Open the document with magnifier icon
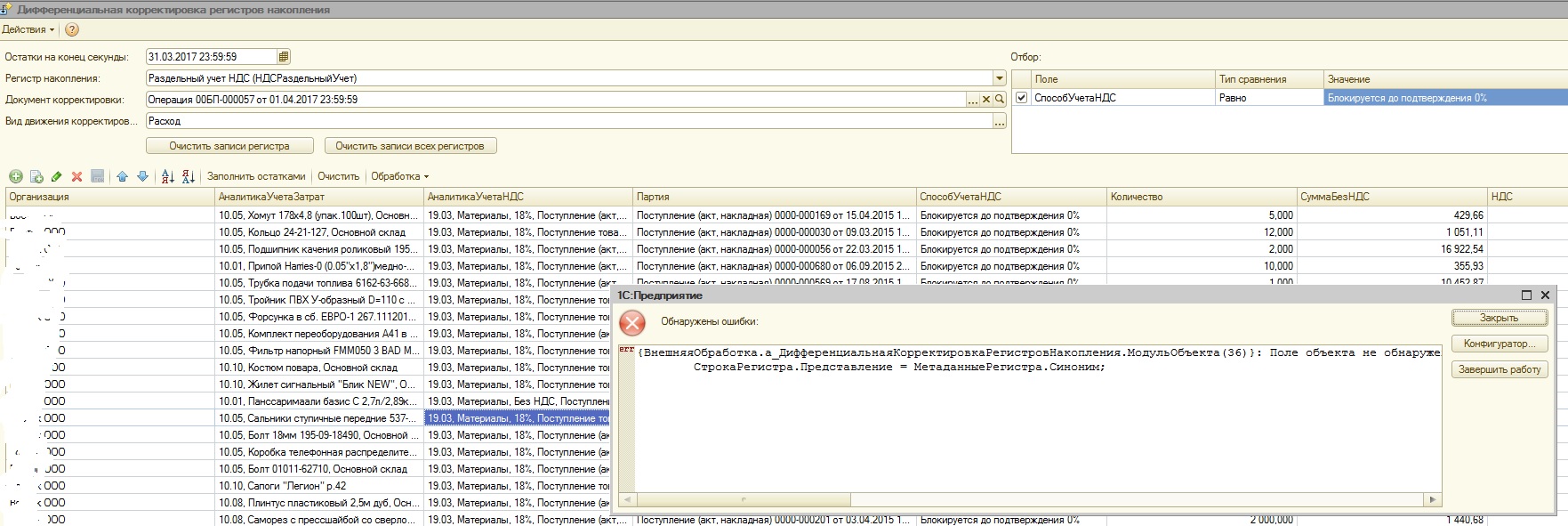The width and height of the screenshot is (1568, 526). point(1000,100)
